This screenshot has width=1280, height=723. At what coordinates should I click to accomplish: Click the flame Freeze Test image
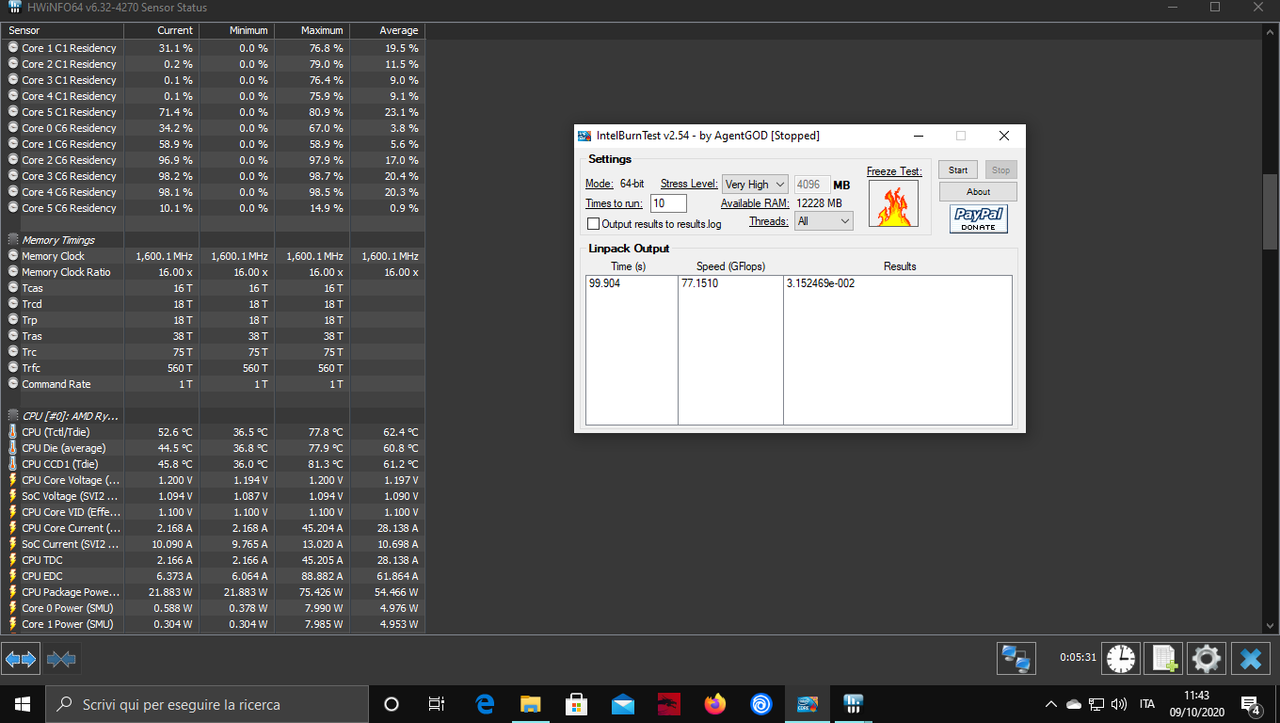[x=894, y=204]
